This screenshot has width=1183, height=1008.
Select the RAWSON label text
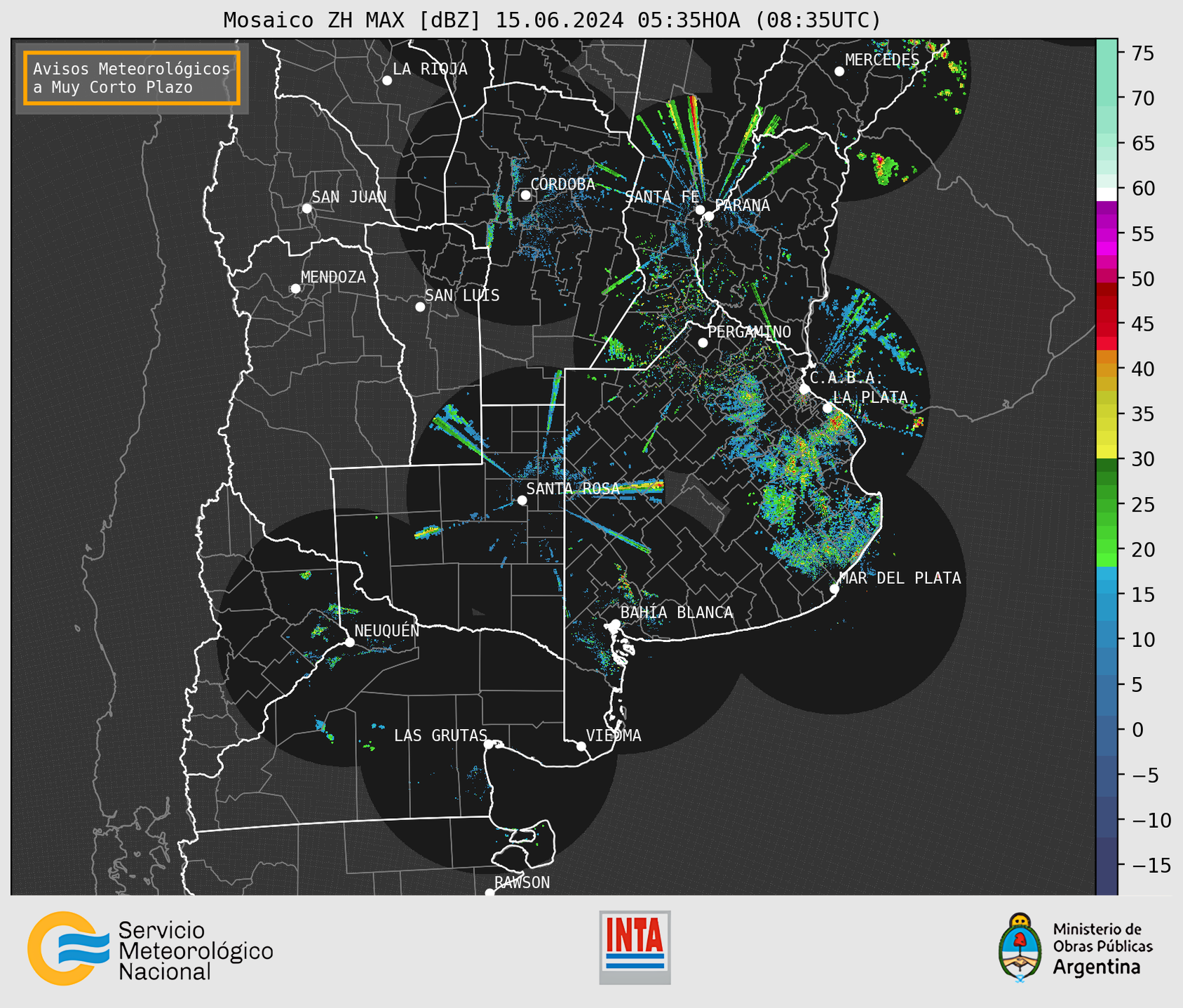coord(522,883)
